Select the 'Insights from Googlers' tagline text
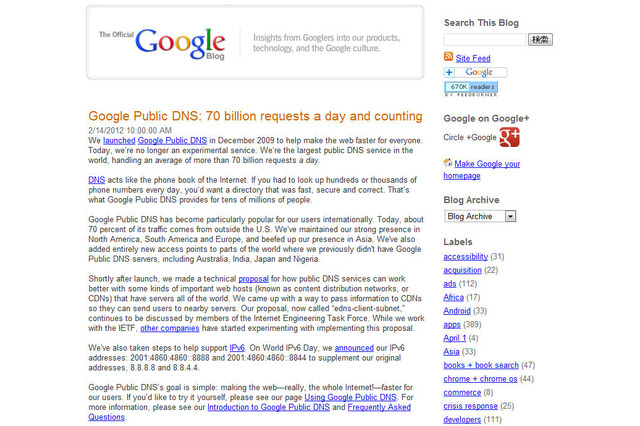This screenshot has width=640, height=426. tap(326, 43)
